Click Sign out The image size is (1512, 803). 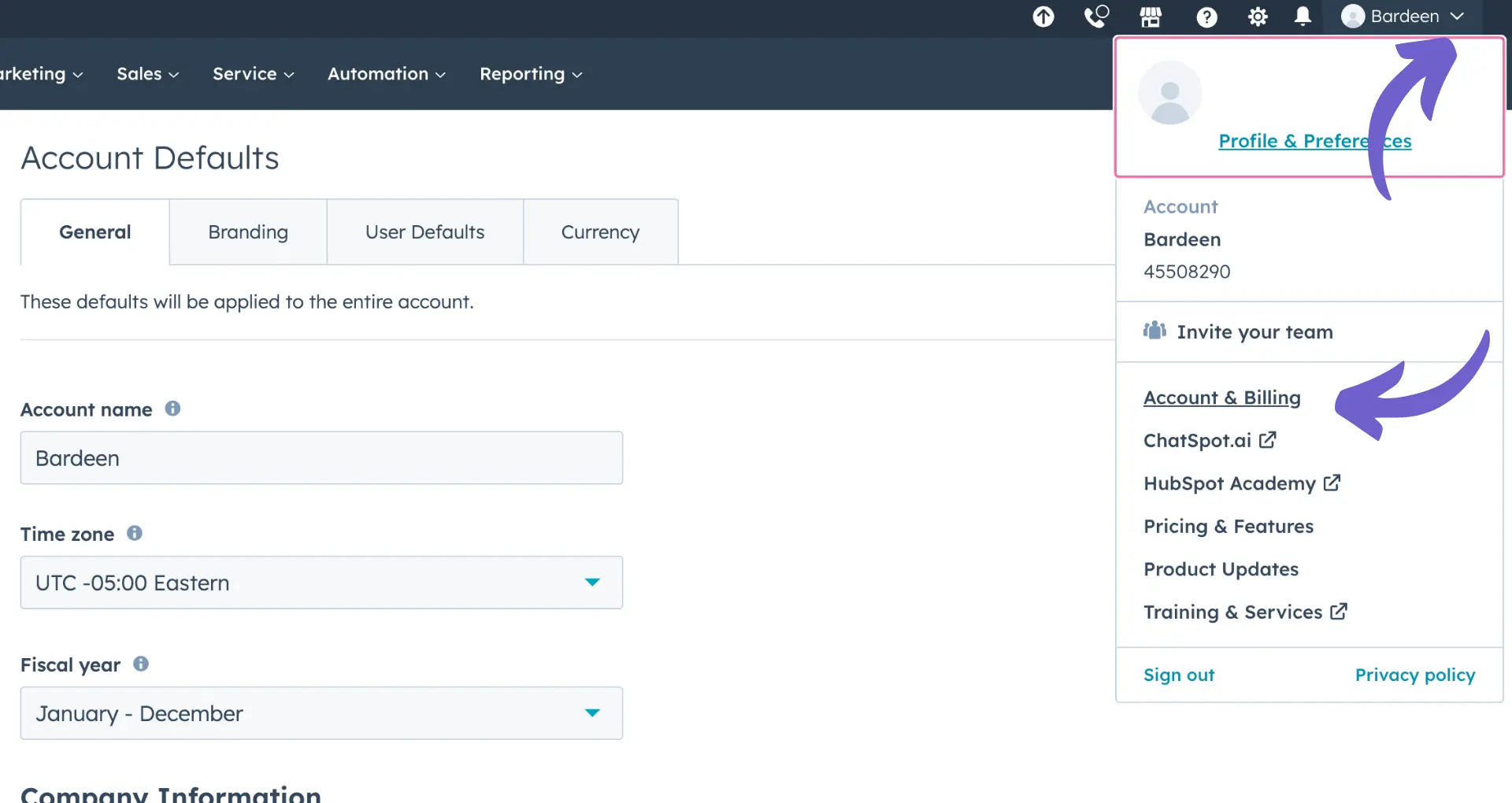(1179, 675)
